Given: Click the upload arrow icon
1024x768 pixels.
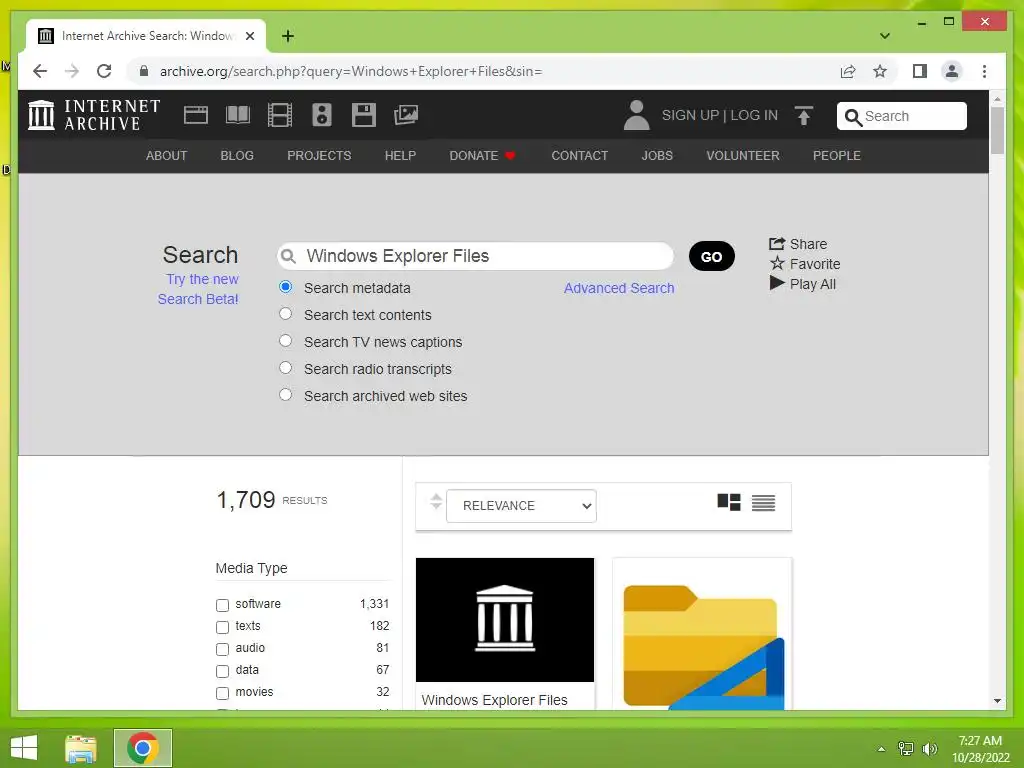Looking at the screenshot, I should tap(804, 116).
